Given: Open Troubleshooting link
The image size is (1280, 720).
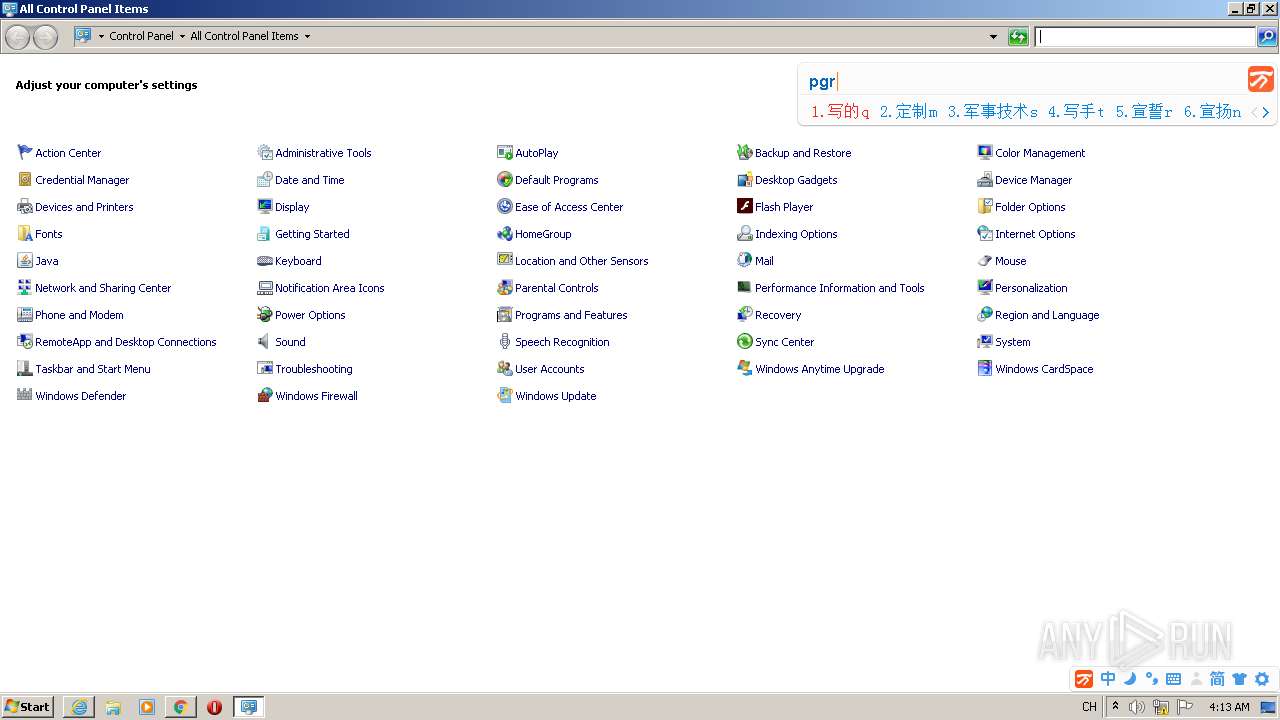Looking at the screenshot, I should pyautogui.click(x=313, y=369).
